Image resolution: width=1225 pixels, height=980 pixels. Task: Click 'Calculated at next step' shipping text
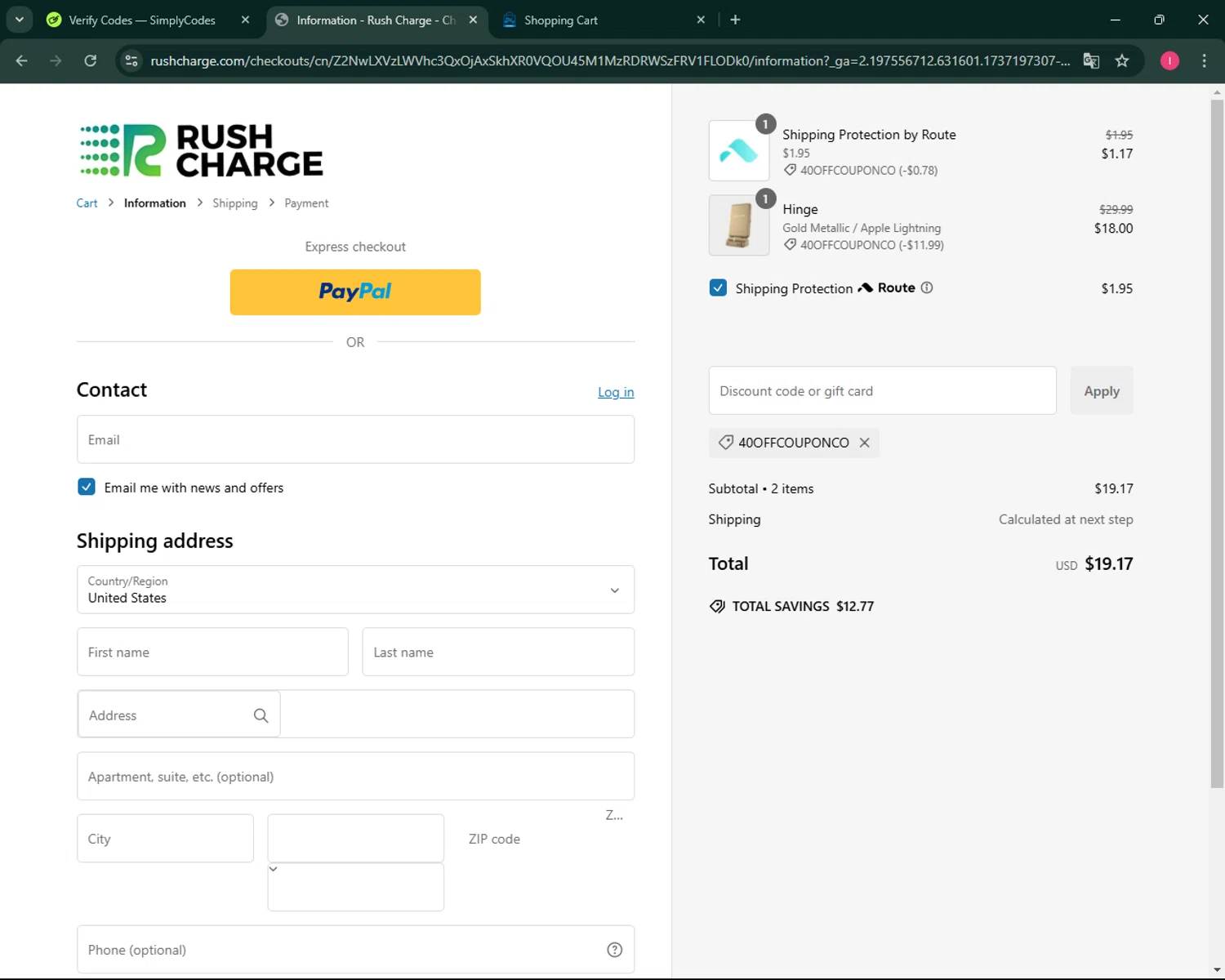pos(1066,519)
